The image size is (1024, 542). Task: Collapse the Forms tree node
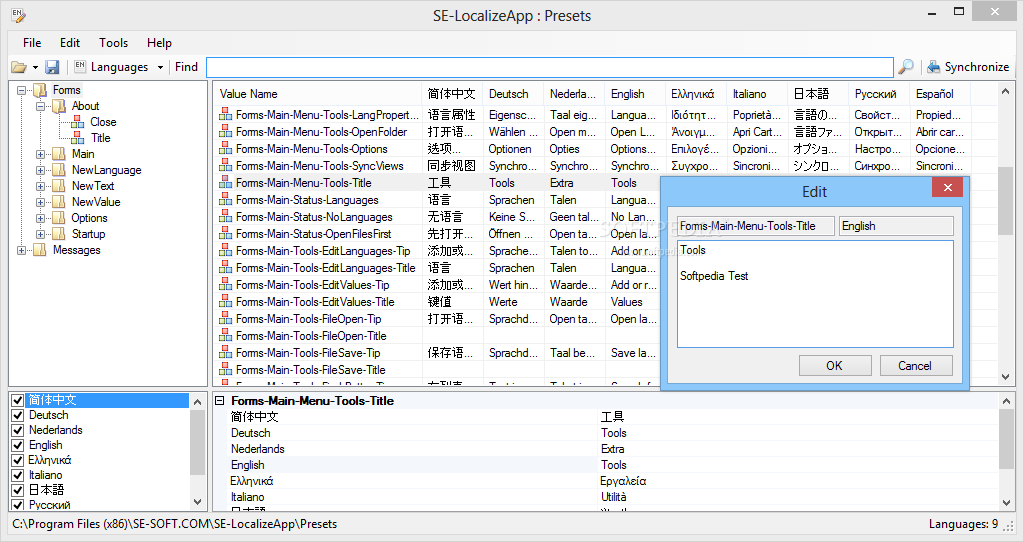tap(22, 90)
